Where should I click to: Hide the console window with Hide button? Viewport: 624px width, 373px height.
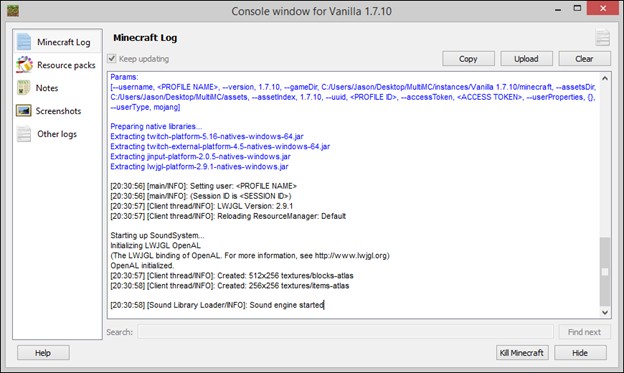click(580, 353)
